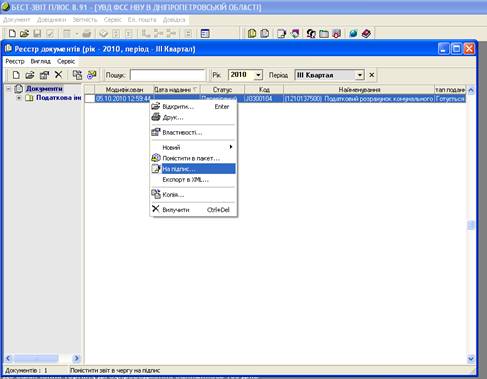This screenshot has height=379, width=487.
Task: Collapse the Документи tree root
Action: (9, 89)
